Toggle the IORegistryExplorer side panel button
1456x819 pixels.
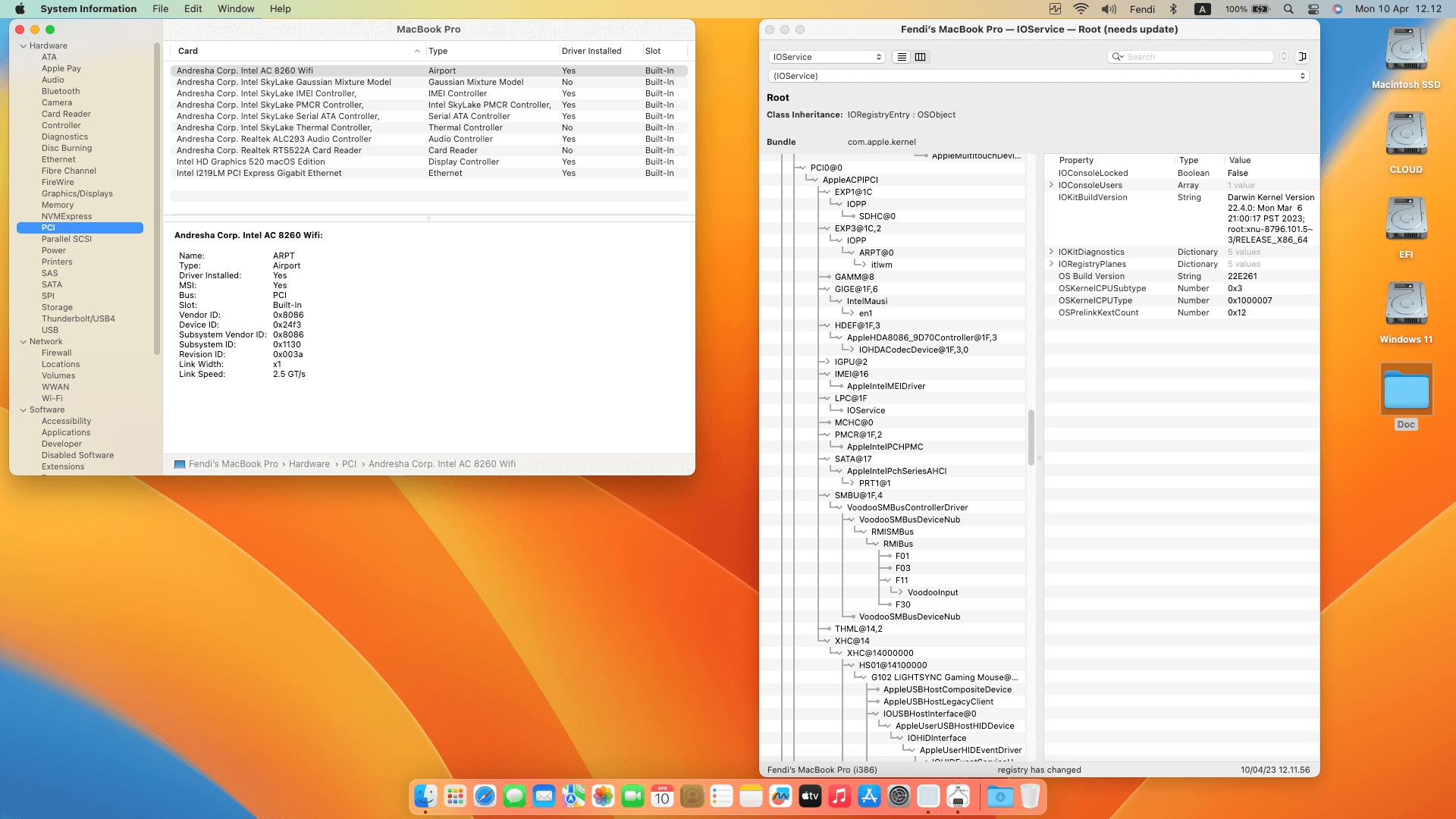pos(1302,57)
